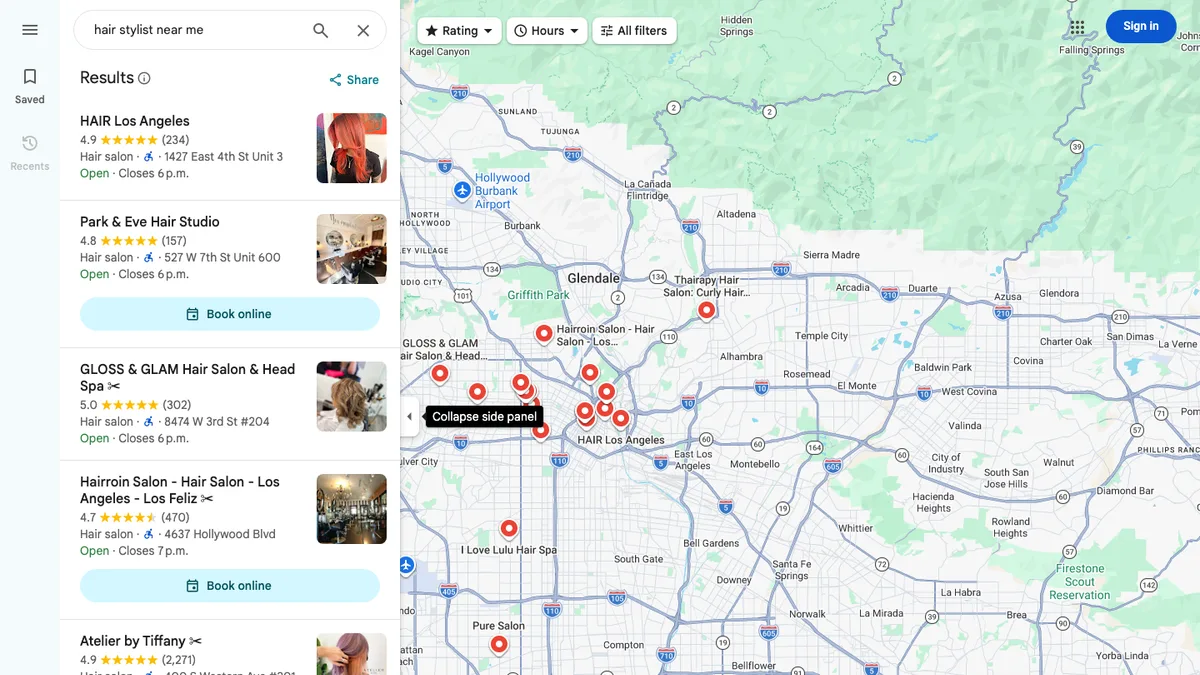Click the Thairapy Hair Salon map label
This screenshot has width=1200, height=675.
[x=706, y=287]
